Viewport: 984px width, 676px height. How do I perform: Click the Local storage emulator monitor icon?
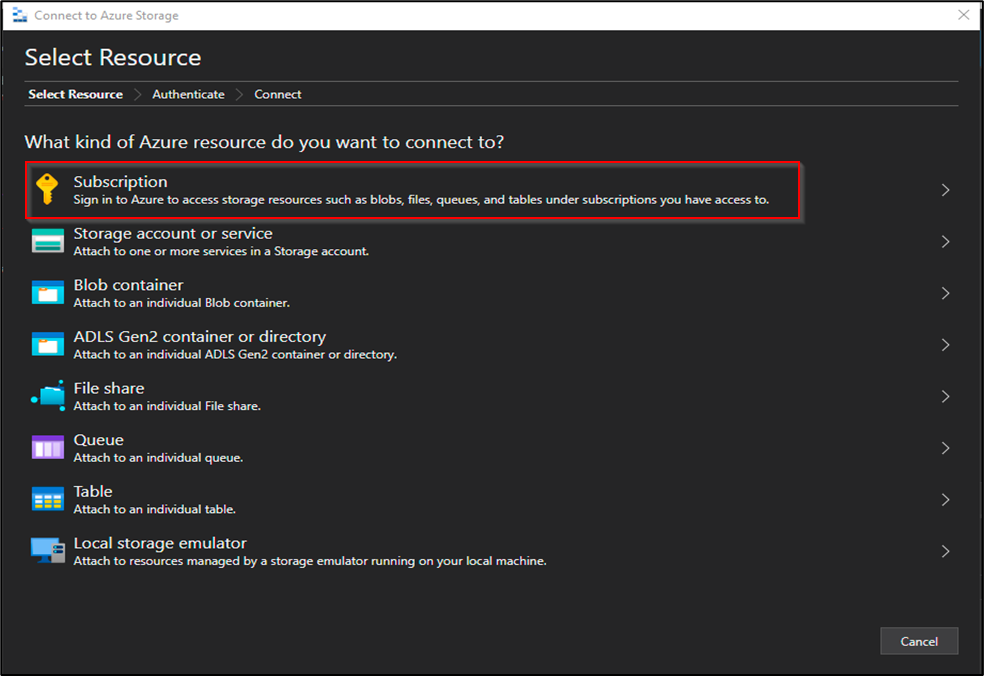tap(48, 550)
